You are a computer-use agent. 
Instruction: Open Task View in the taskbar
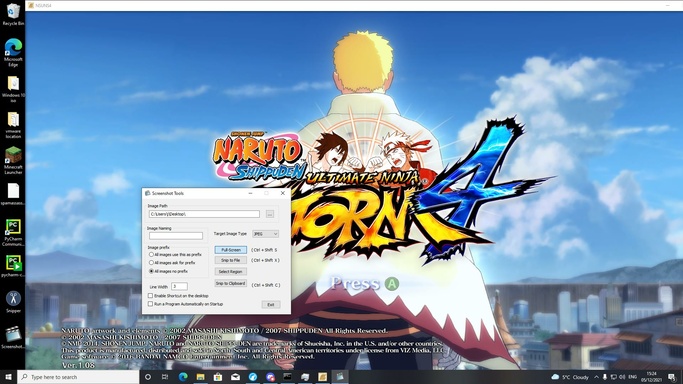click(x=165, y=377)
